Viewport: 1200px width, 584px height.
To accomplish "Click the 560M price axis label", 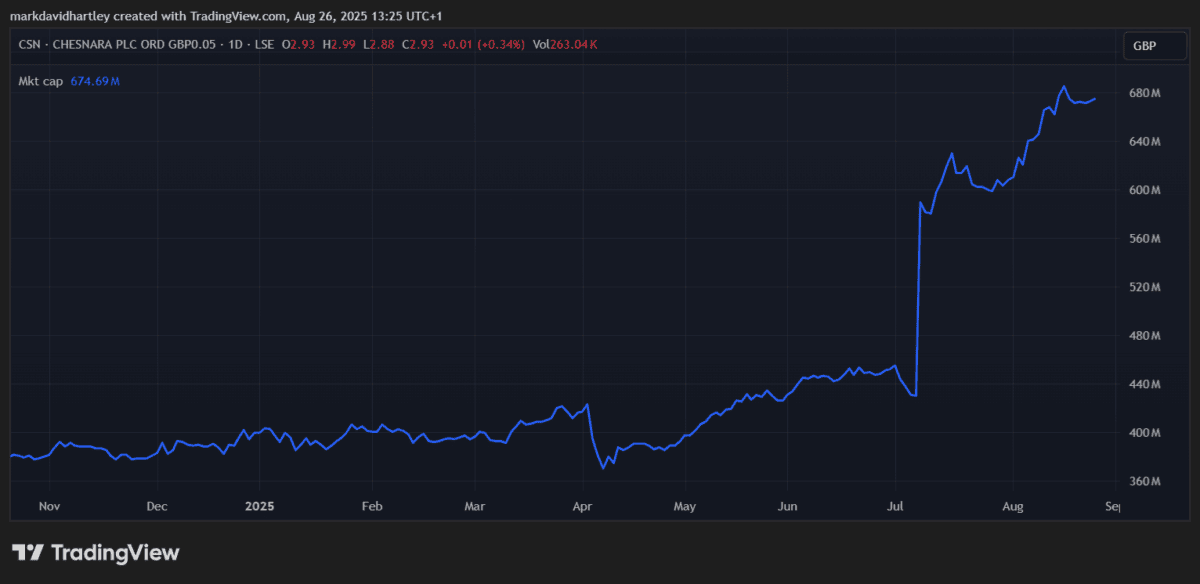I will pyautogui.click(x=1145, y=239).
